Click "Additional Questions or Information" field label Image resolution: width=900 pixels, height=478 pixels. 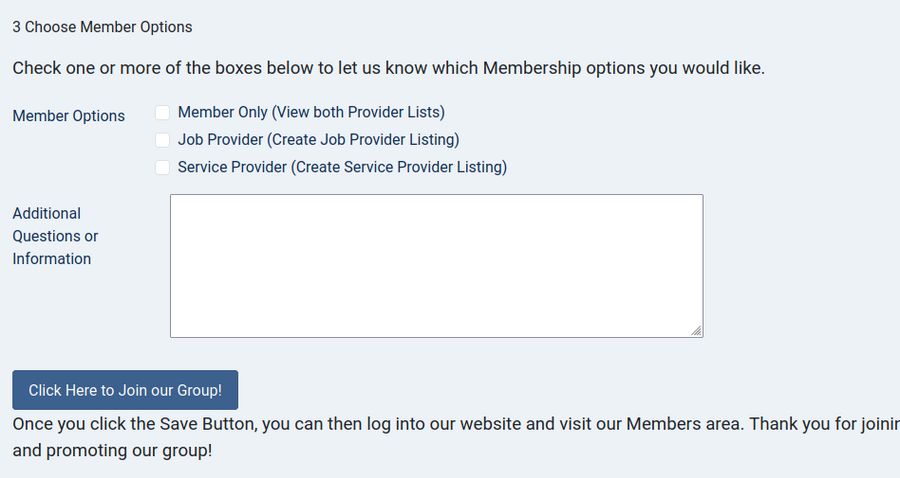[x=55, y=236]
